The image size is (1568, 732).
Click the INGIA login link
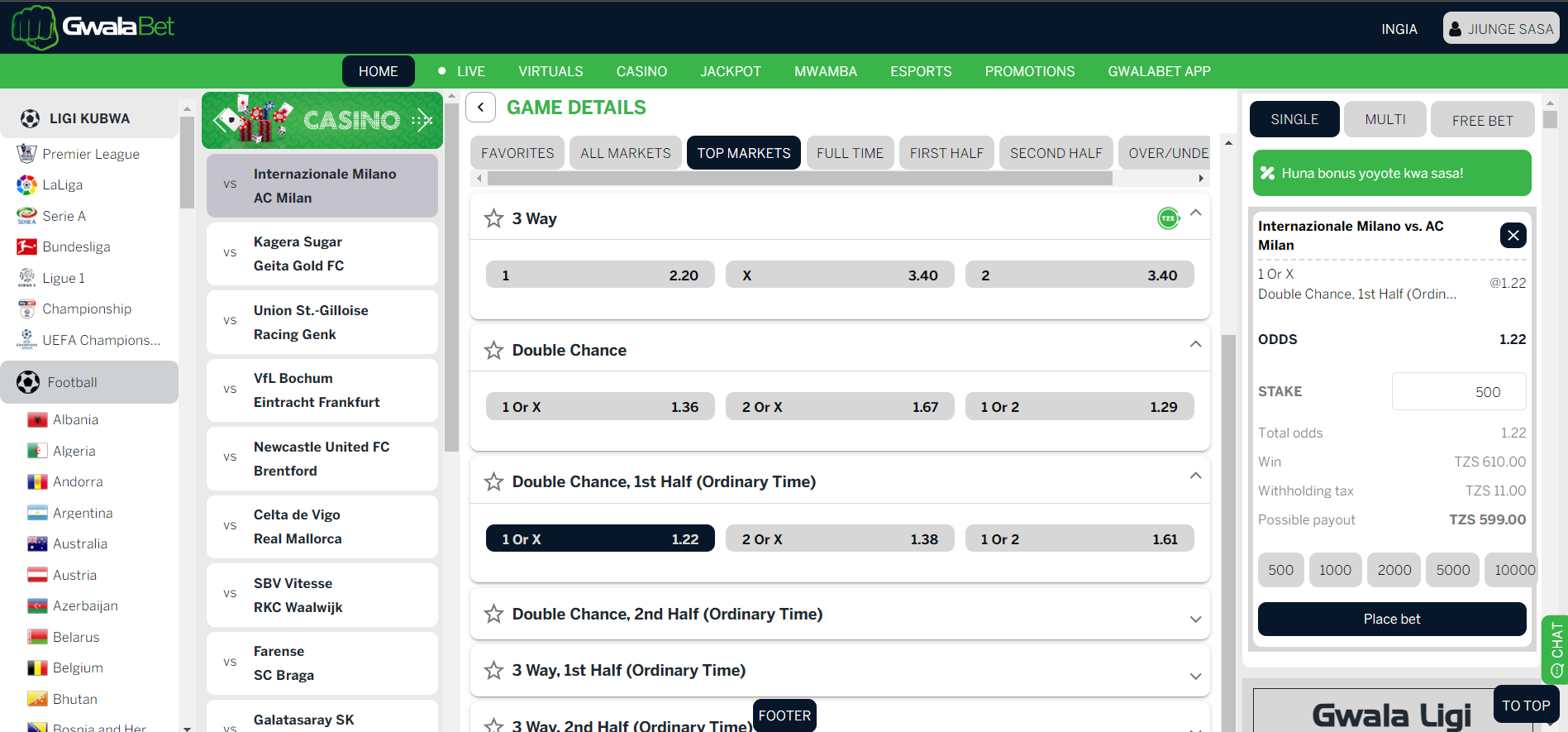click(1399, 29)
